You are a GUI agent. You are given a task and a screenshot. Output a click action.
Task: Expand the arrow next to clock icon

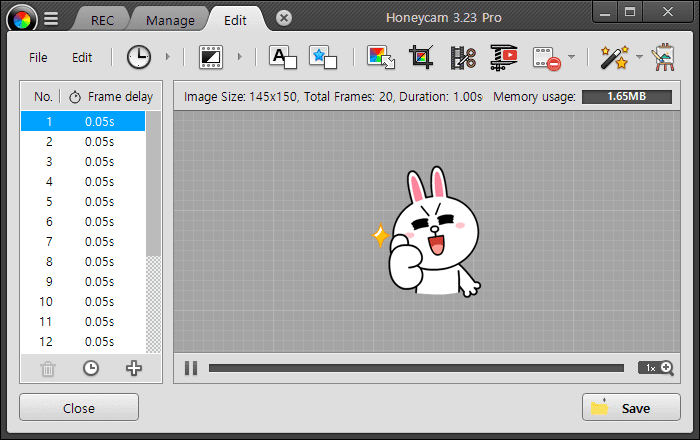pos(167,58)
